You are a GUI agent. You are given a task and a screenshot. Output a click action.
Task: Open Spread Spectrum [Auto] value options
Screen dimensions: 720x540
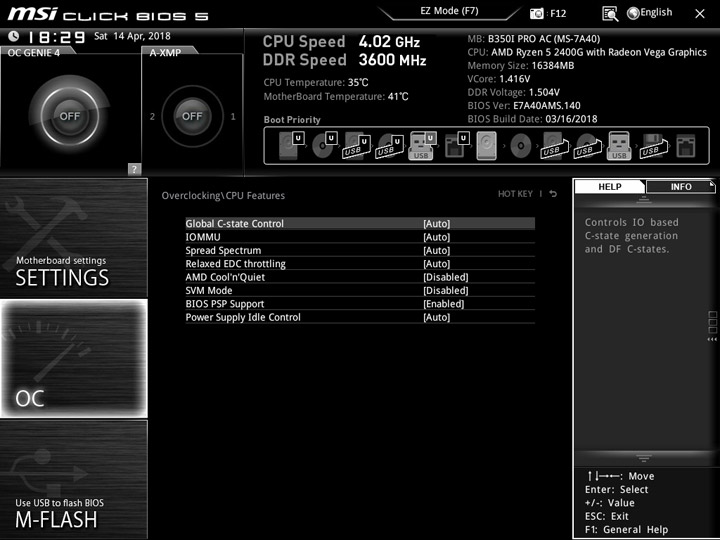[436, 250]
